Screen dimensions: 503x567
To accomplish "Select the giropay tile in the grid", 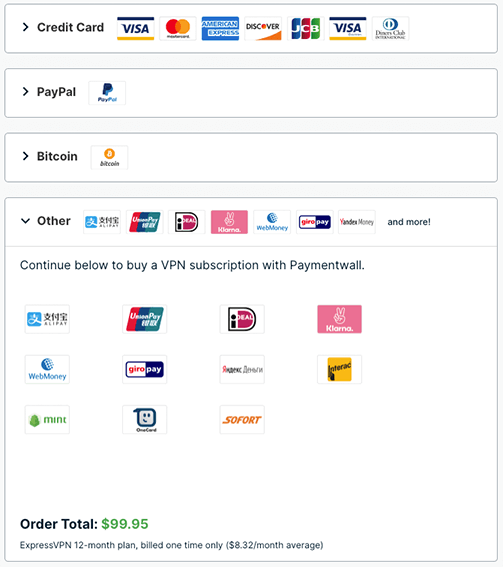I will (145, 369).
